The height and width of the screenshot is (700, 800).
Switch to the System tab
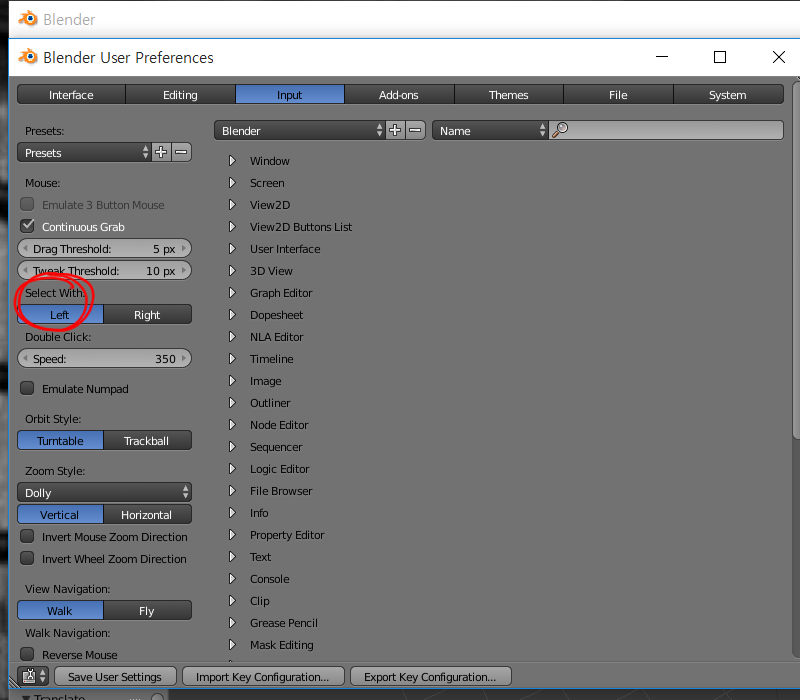click(x=728, y=94)
